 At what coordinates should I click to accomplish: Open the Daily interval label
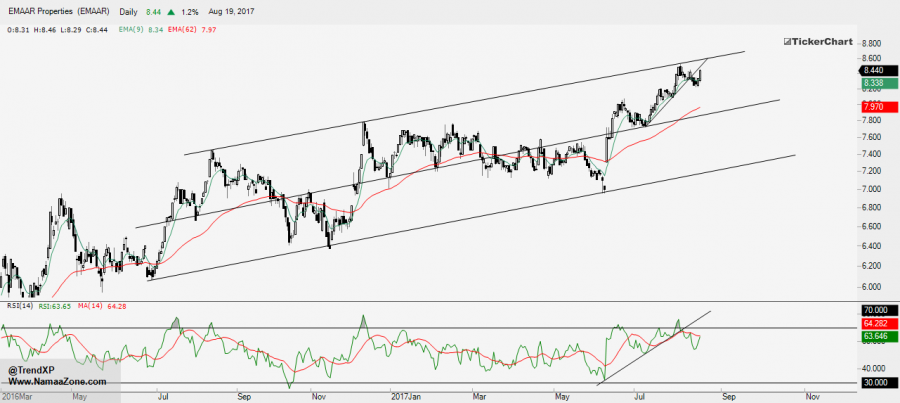coord(129,11)
